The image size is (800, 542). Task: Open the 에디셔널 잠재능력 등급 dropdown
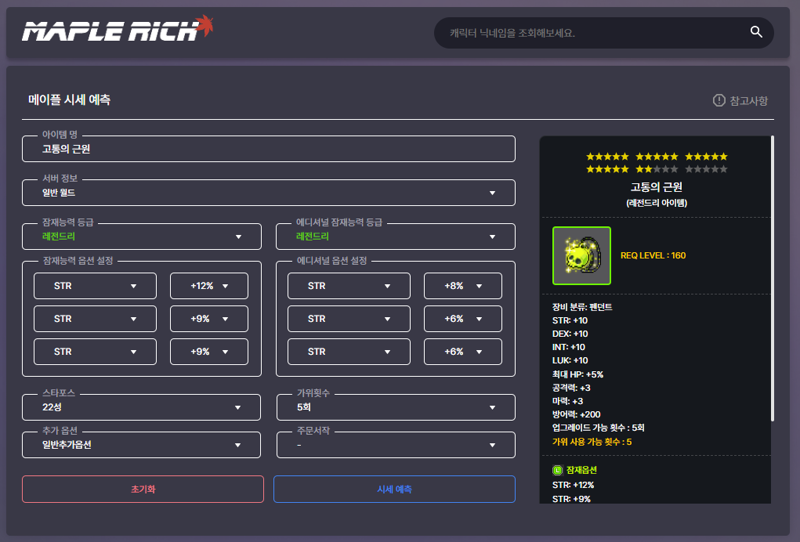[x=396, y=237]
